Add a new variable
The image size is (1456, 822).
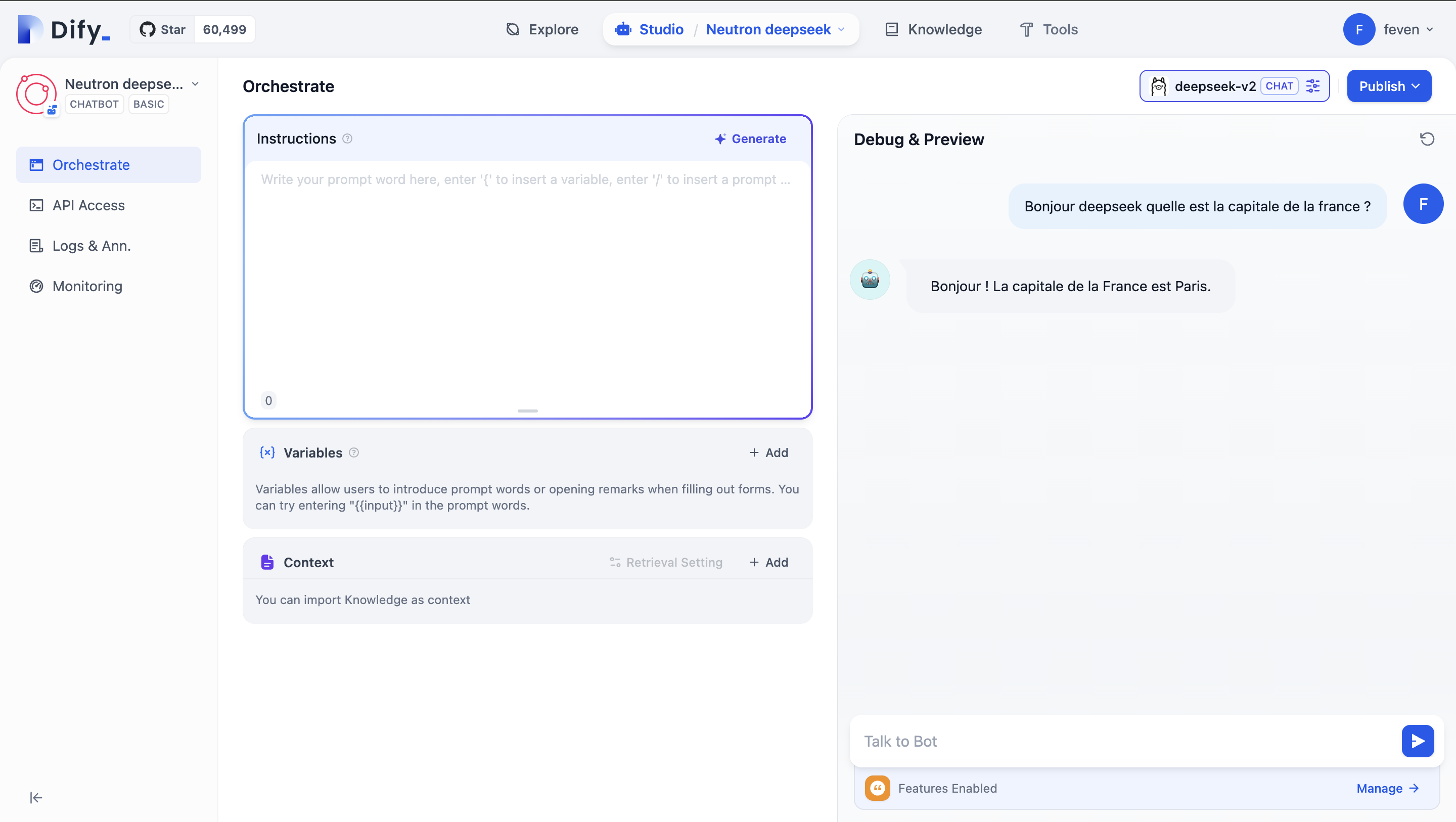[768, 452]
